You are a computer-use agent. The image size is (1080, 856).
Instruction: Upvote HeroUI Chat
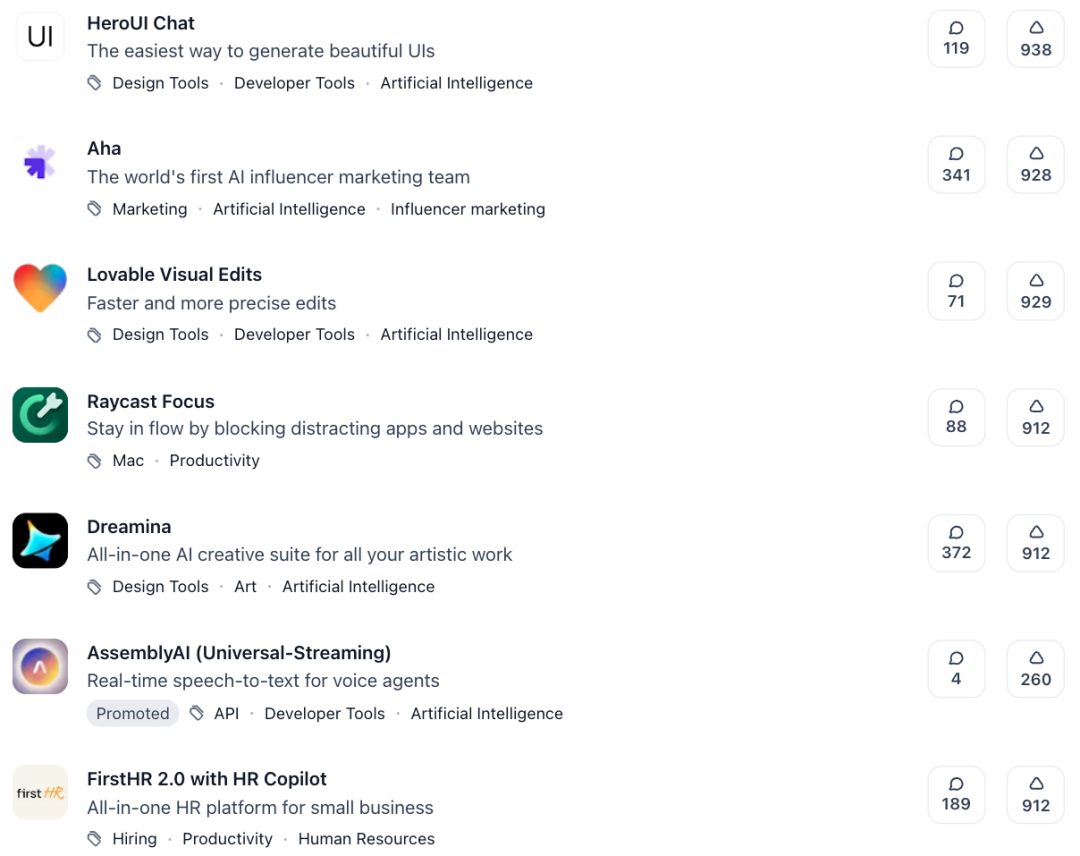[x=1035, y=38]
